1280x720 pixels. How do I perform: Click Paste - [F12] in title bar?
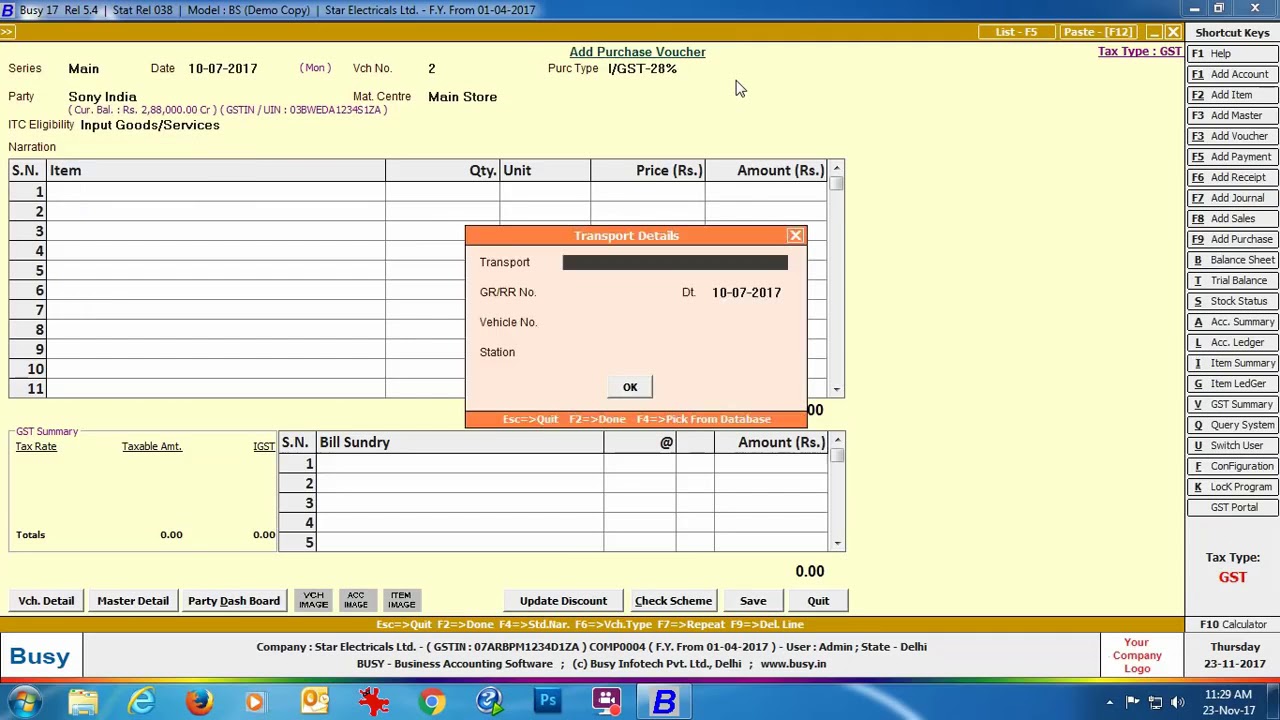(1098, 32)
